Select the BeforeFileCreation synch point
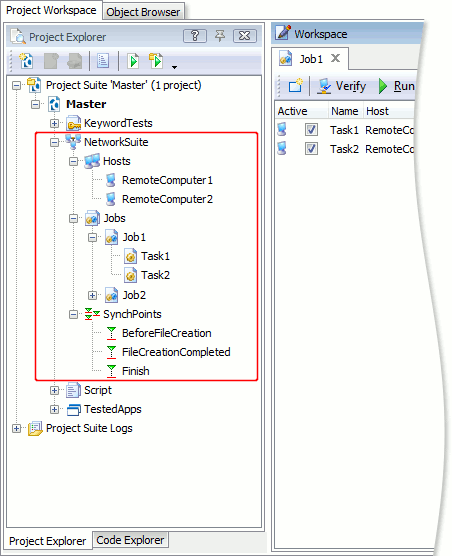Image resolution: width=452 pixels, height=556 pixels. pyautogui.click(x=167, y=333)
